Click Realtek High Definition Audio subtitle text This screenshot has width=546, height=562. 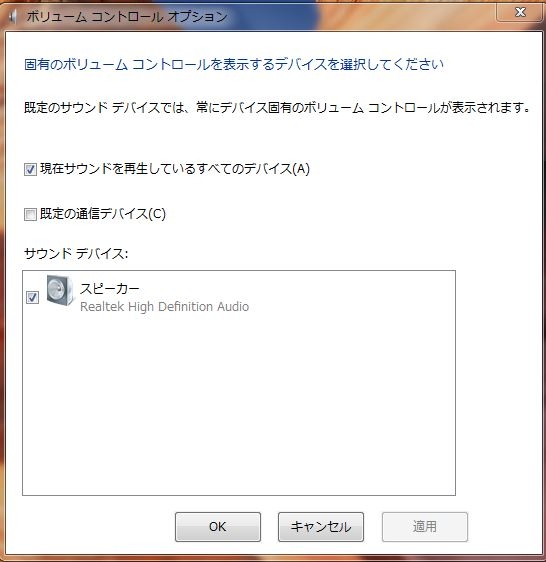point(164,307)
